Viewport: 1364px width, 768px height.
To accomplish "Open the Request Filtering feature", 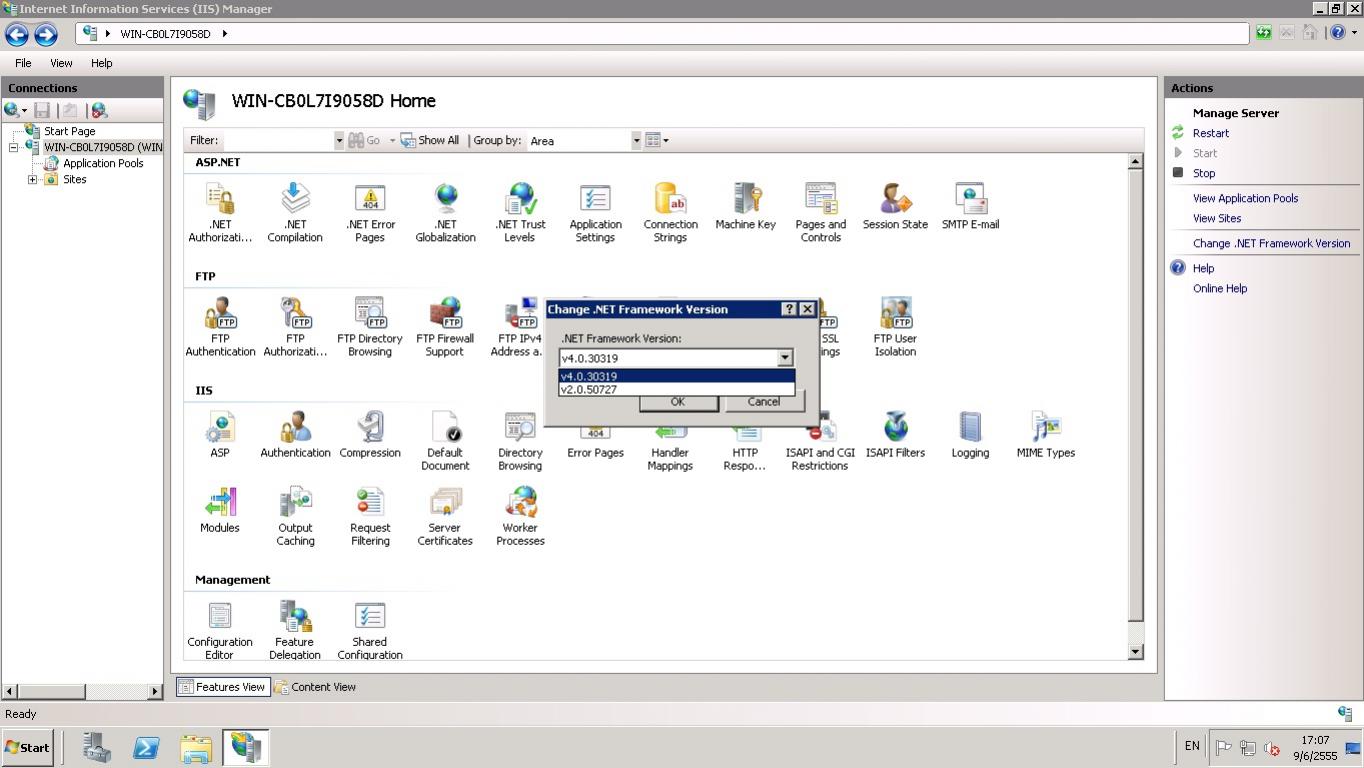I will coord(370,516).
